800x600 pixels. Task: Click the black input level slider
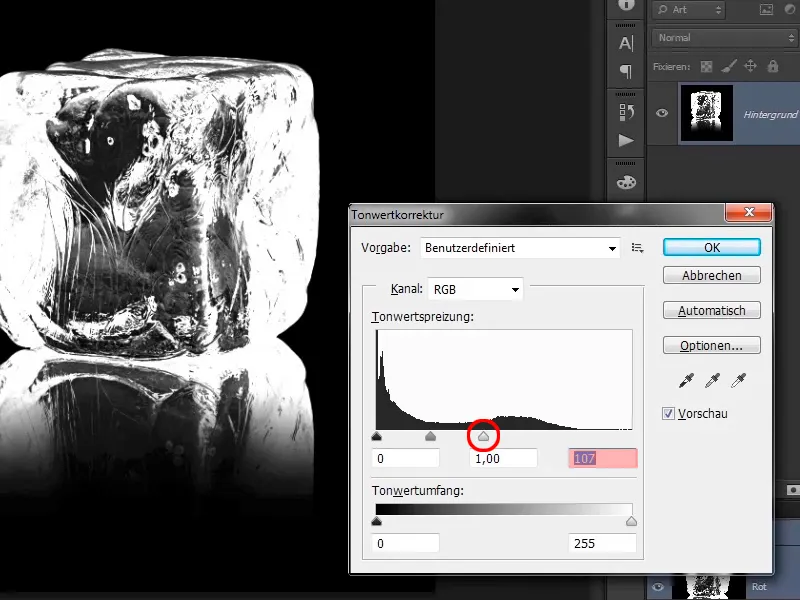(377, 436)
